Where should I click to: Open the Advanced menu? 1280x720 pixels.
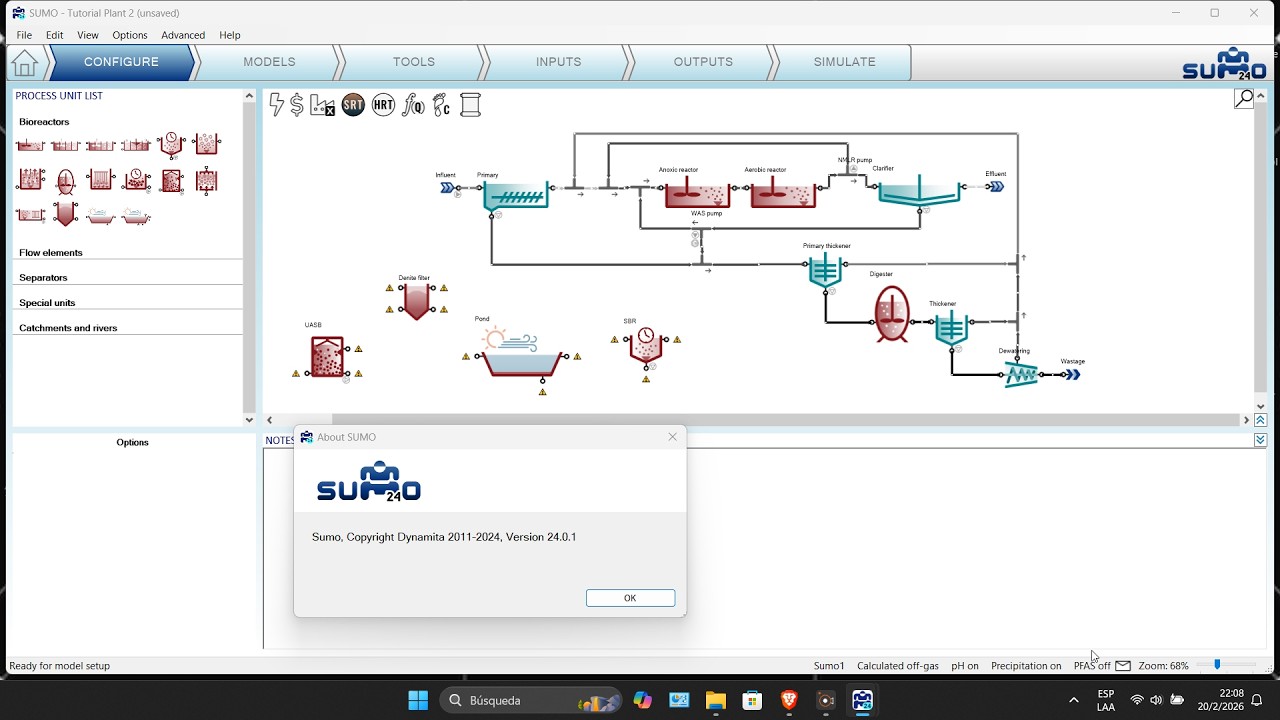[183, 35]
